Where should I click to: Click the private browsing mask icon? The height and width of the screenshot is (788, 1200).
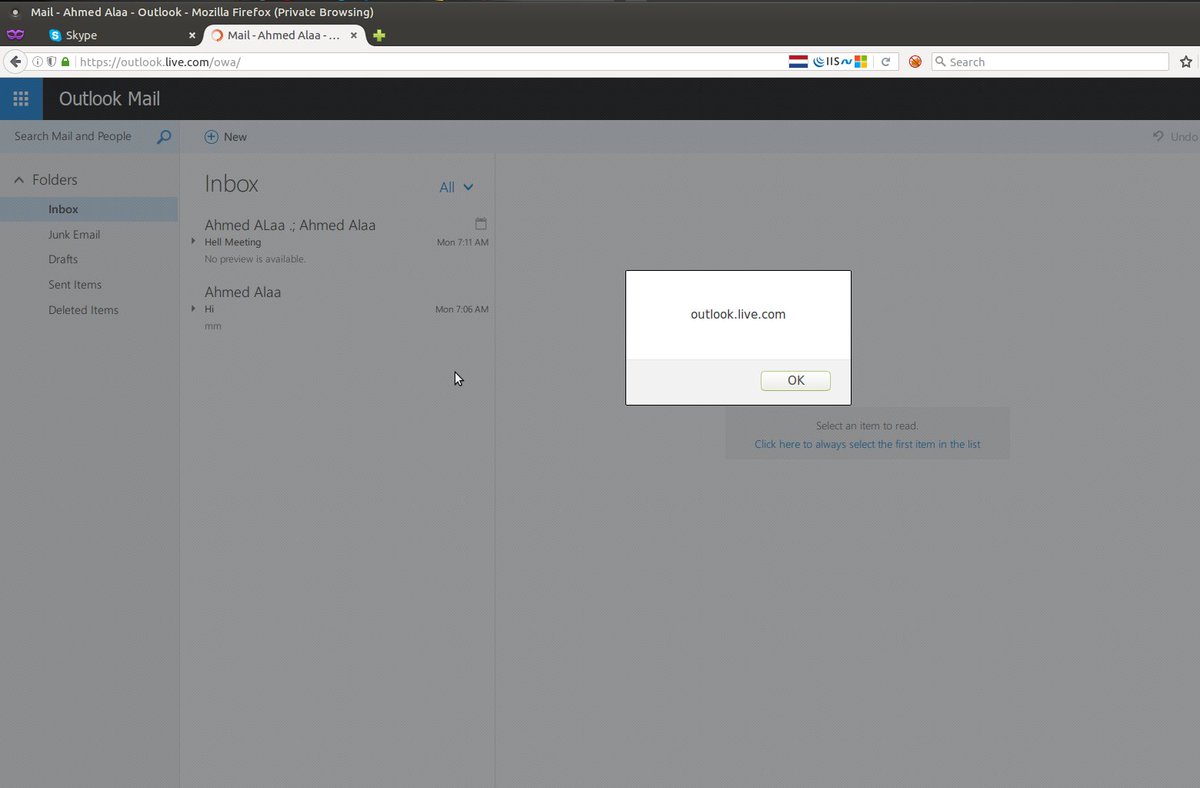point(15,35)
